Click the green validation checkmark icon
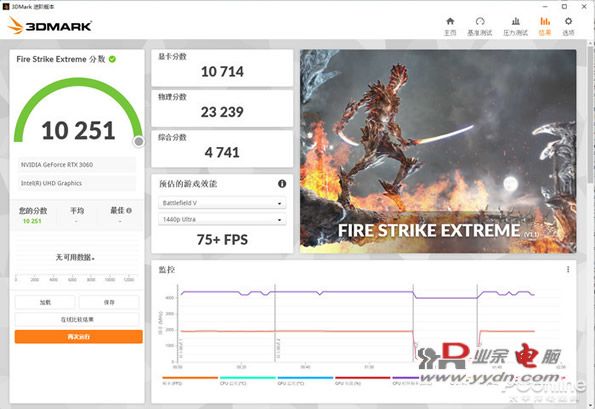The image size is (595, 409). 112,59
